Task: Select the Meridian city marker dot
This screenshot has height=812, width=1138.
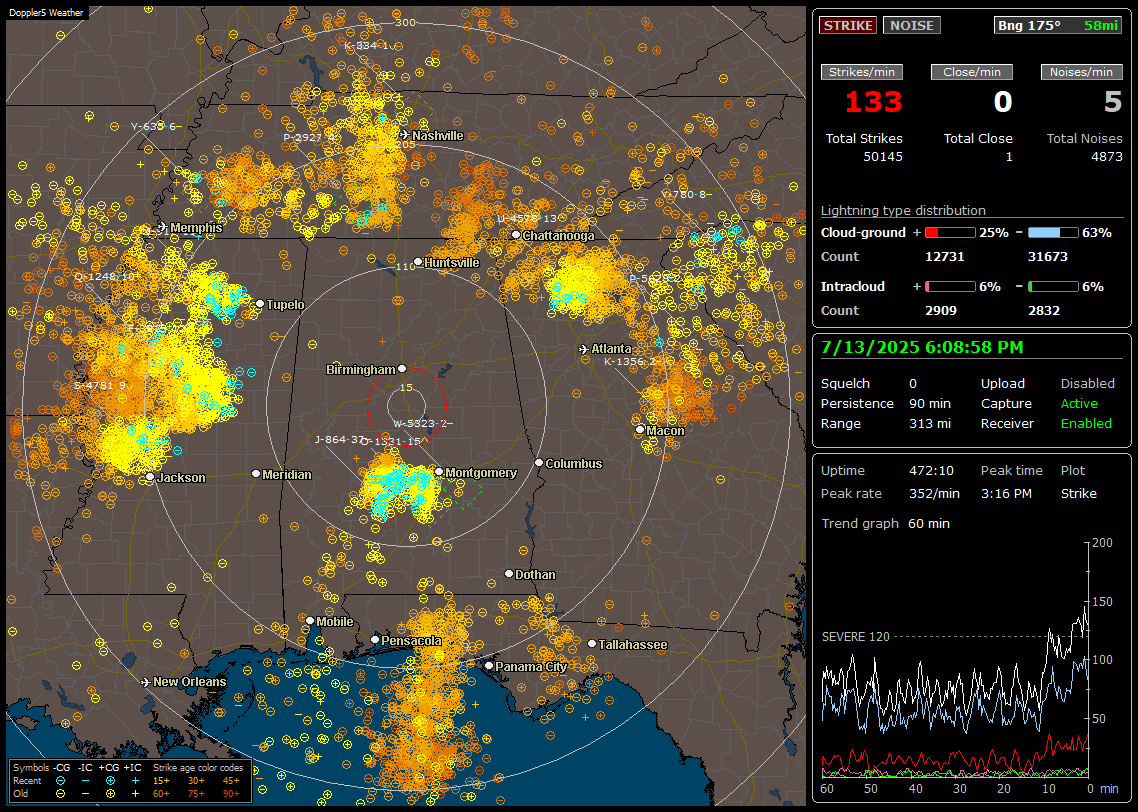Action: pyautogui.click(x=255, y=474)
